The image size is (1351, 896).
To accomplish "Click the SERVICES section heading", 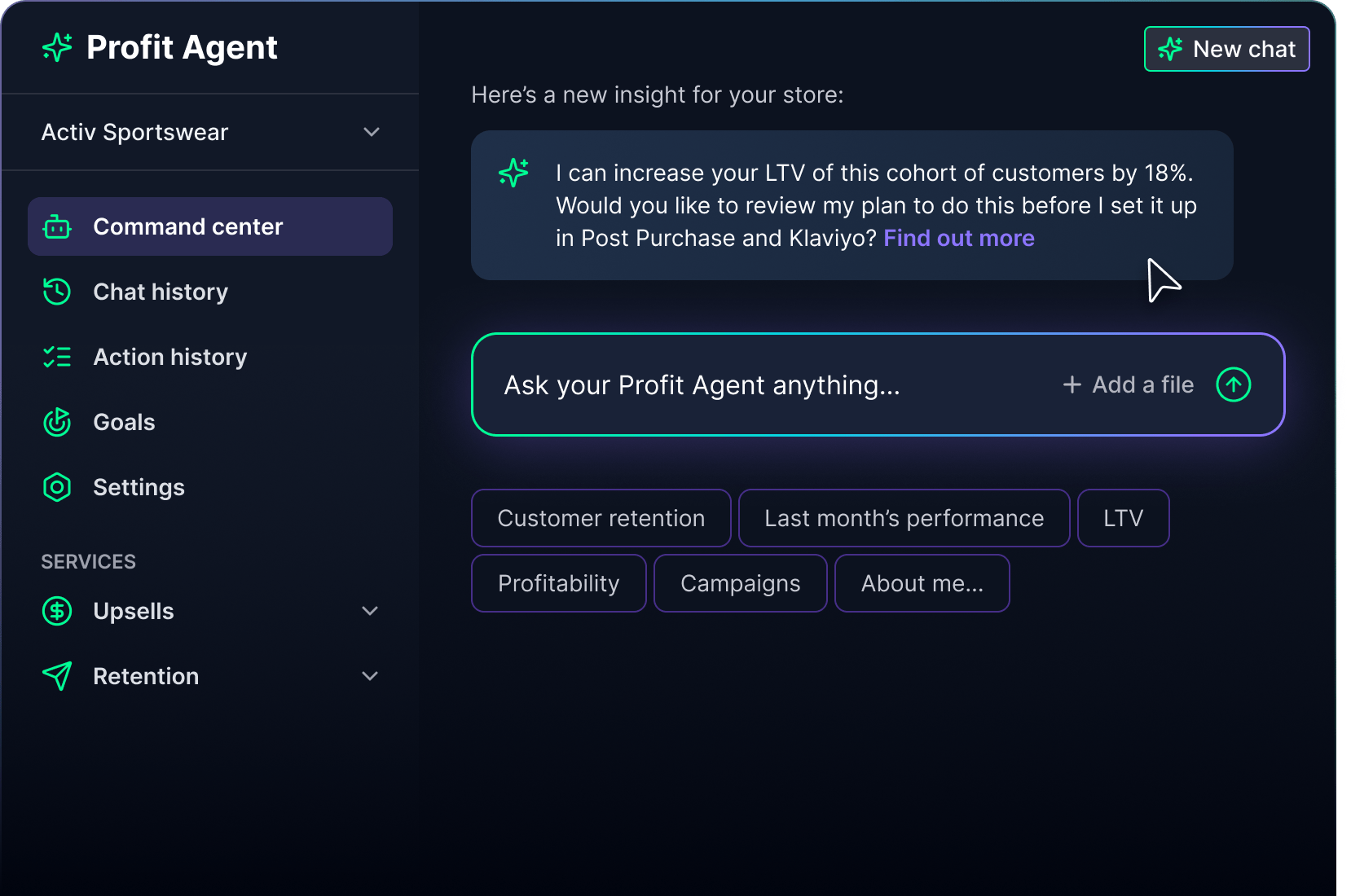I will [x=88, y=562].
